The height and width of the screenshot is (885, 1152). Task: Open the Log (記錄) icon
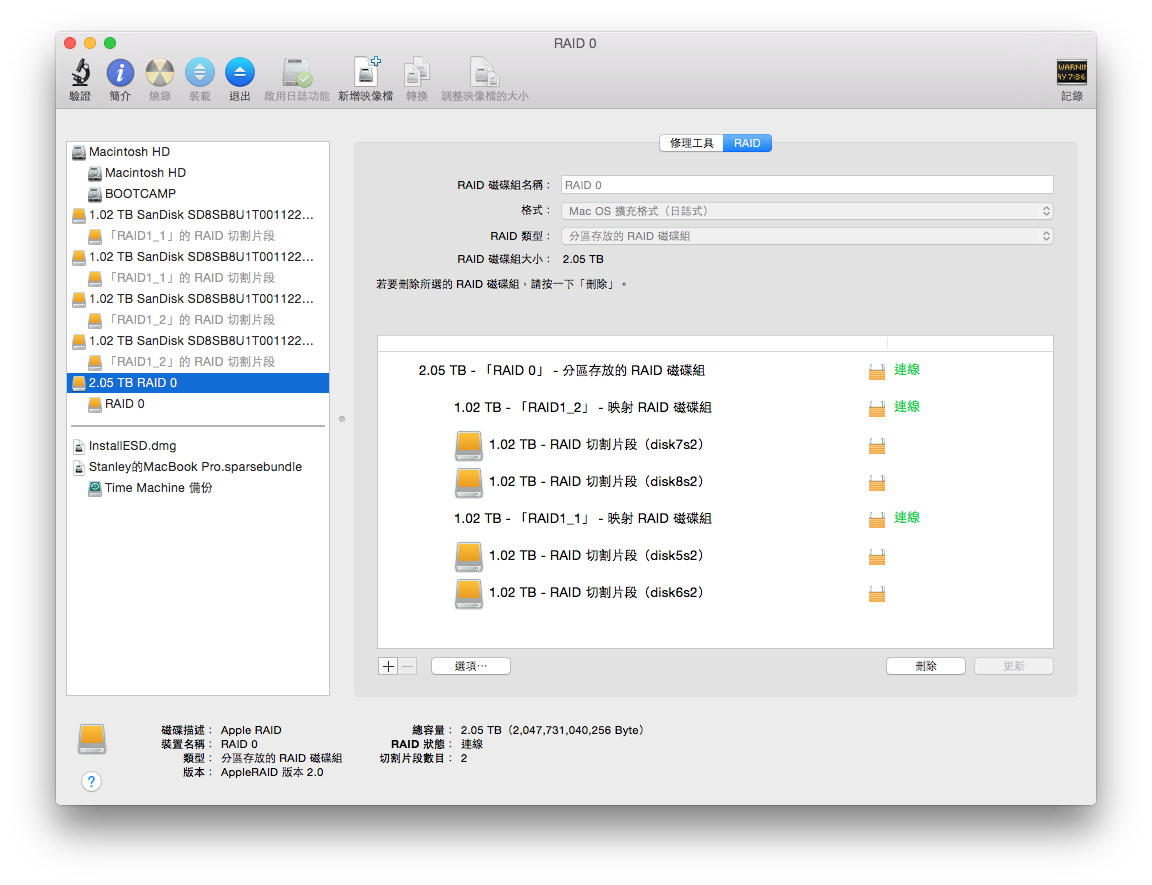click(x=1072, y=73)
